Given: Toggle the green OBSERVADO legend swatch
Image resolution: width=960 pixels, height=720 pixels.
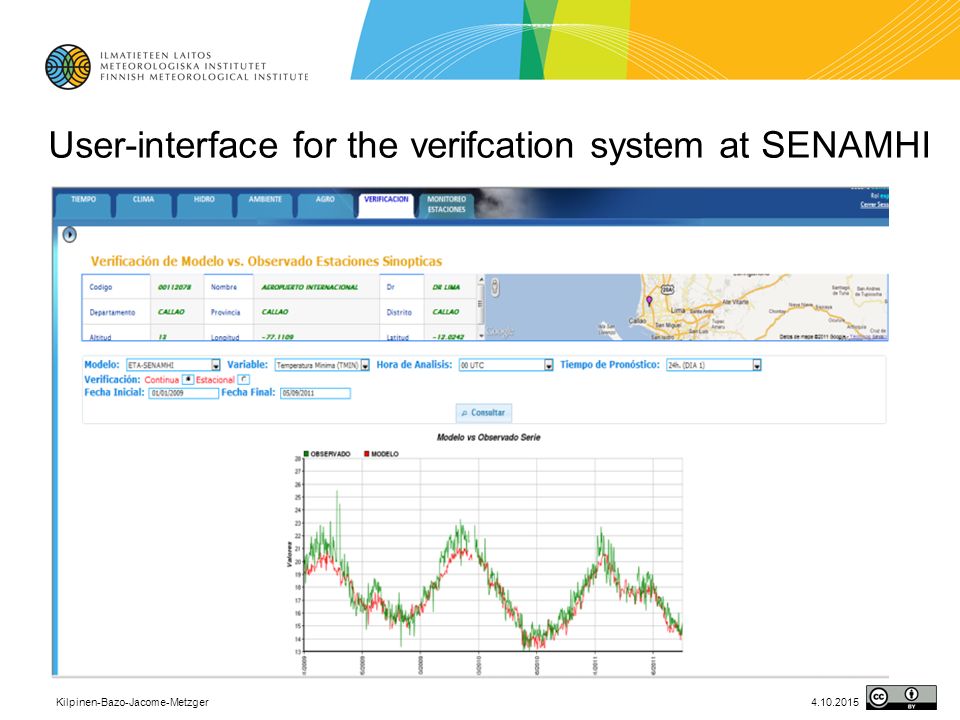Looking at the screenshot, I should [306, 454].
